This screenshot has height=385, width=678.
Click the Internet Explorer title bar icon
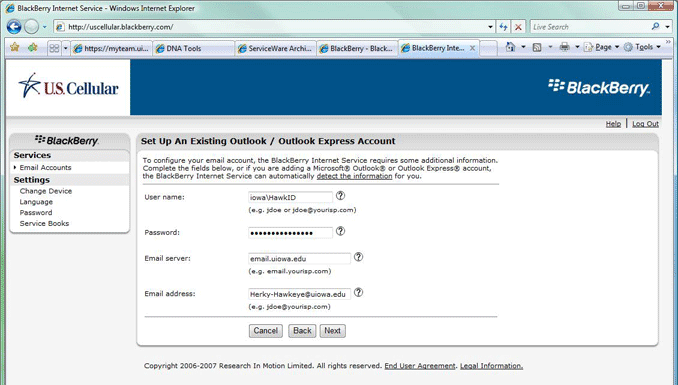click(10, 8)
